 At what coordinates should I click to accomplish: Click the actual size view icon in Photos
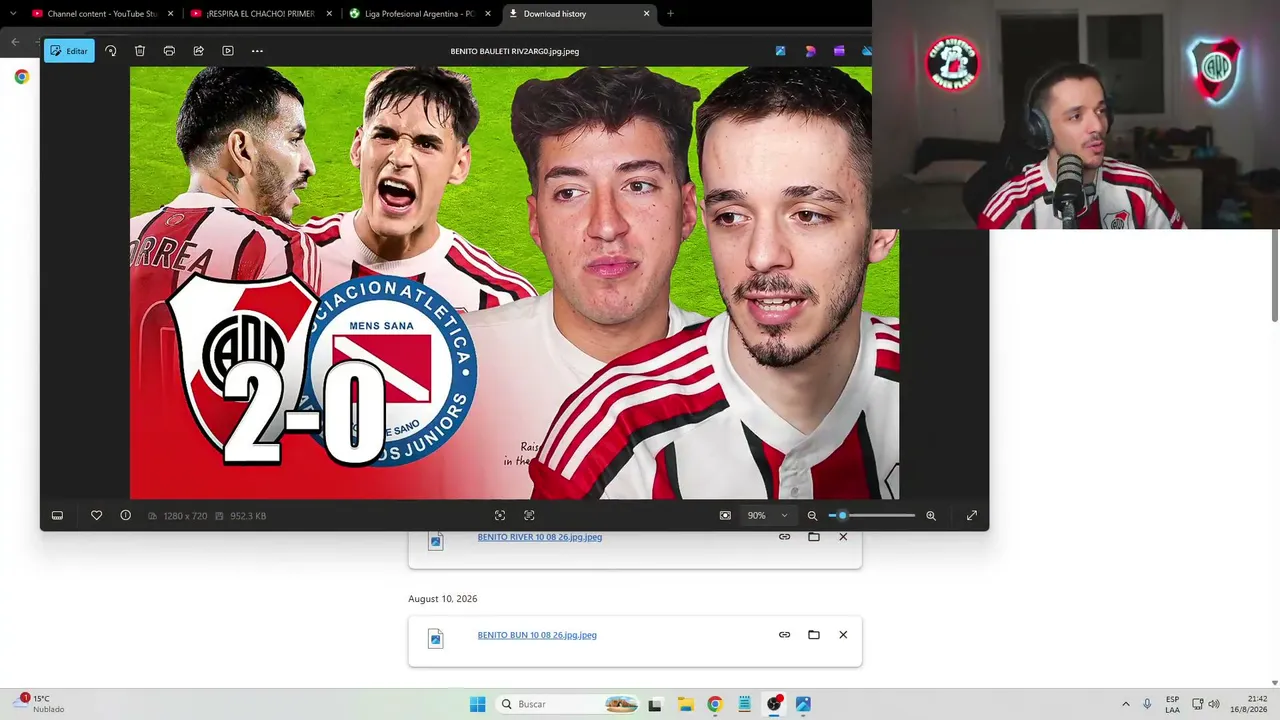coord(529,516)
